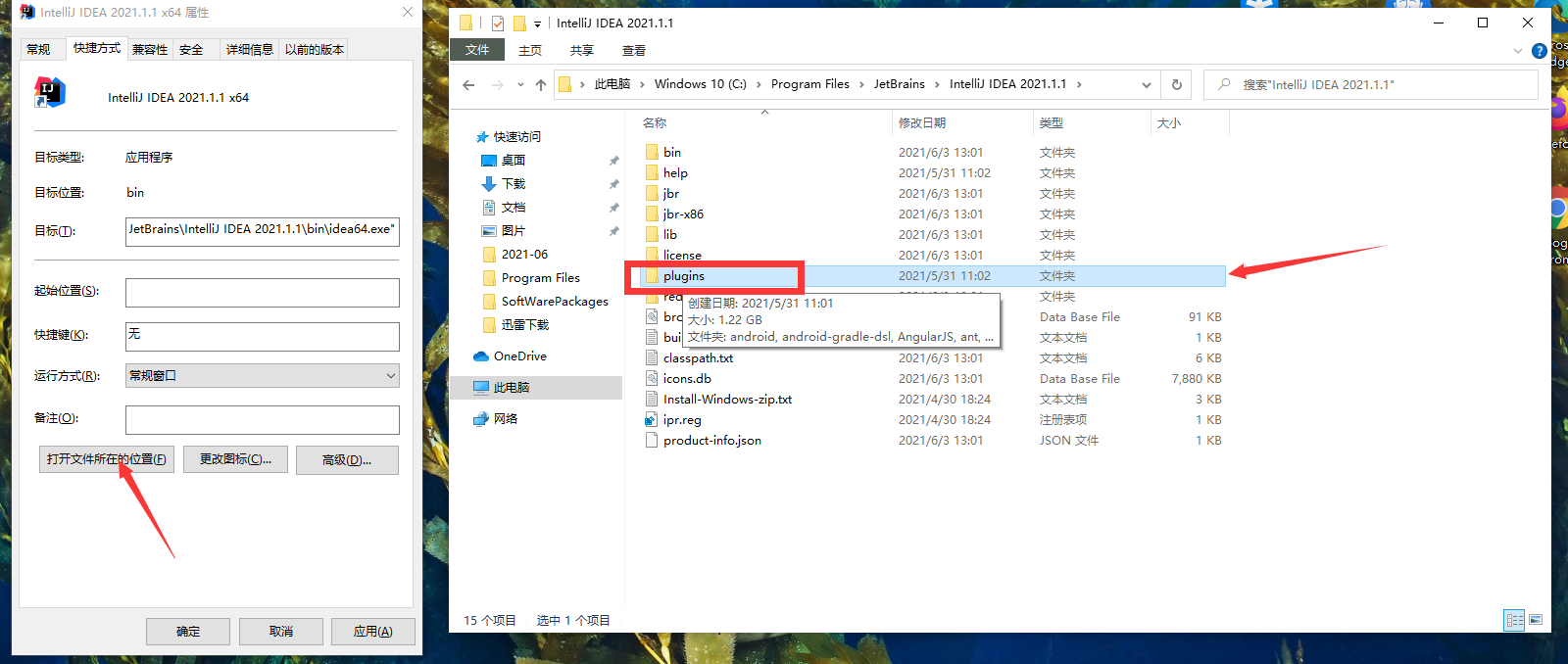Click Open File Location (打开文件所在的位置) button
Image resolution: width=1568 pixels, height=664 pixels.
pos(107,459)
